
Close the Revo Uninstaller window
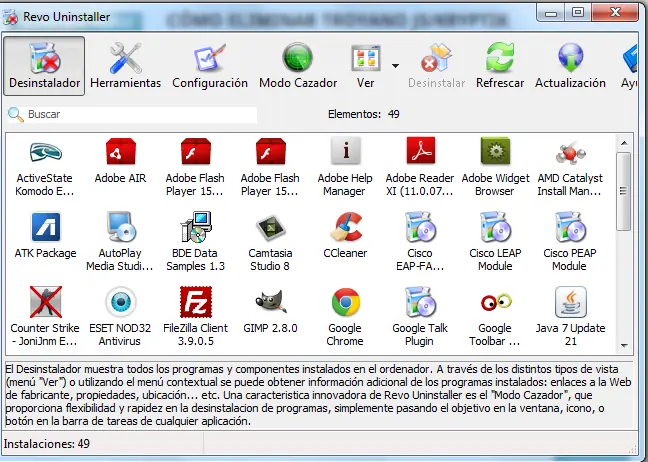[x=615, y=12]
